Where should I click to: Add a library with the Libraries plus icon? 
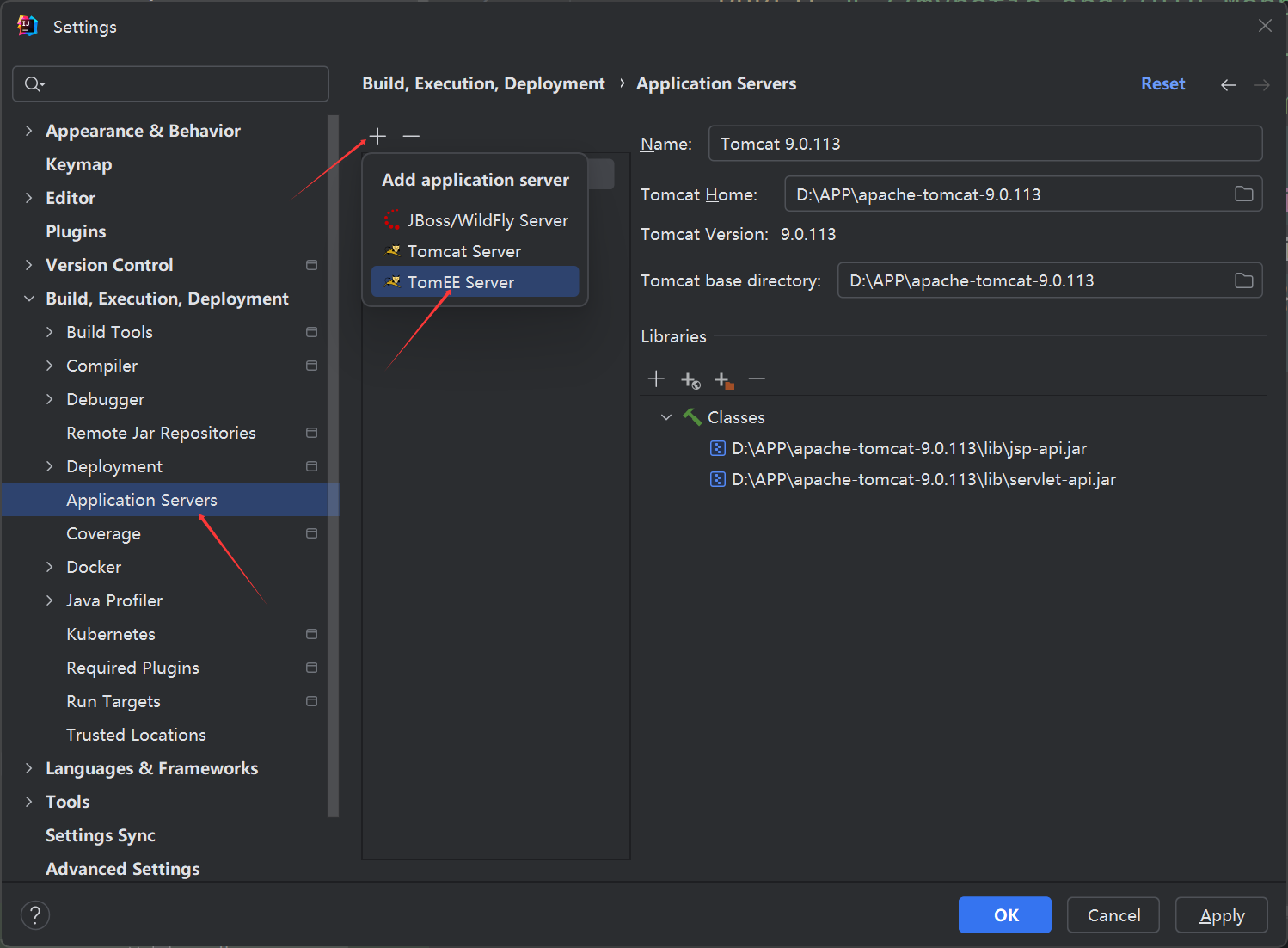coord(656,379)
